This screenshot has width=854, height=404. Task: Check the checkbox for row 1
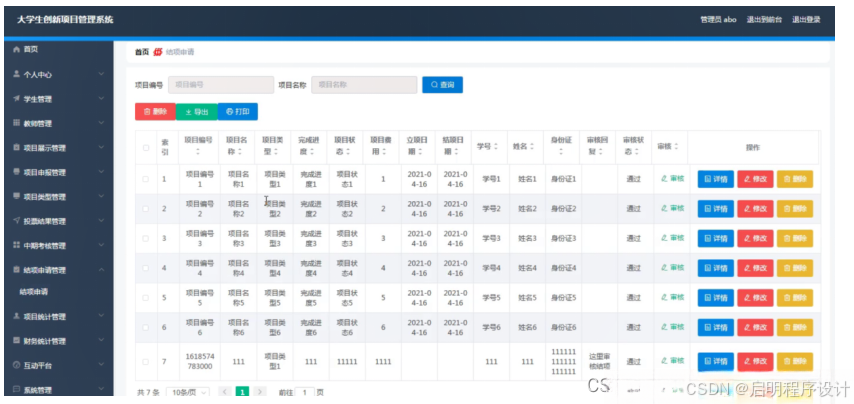(x=145, y=179)
